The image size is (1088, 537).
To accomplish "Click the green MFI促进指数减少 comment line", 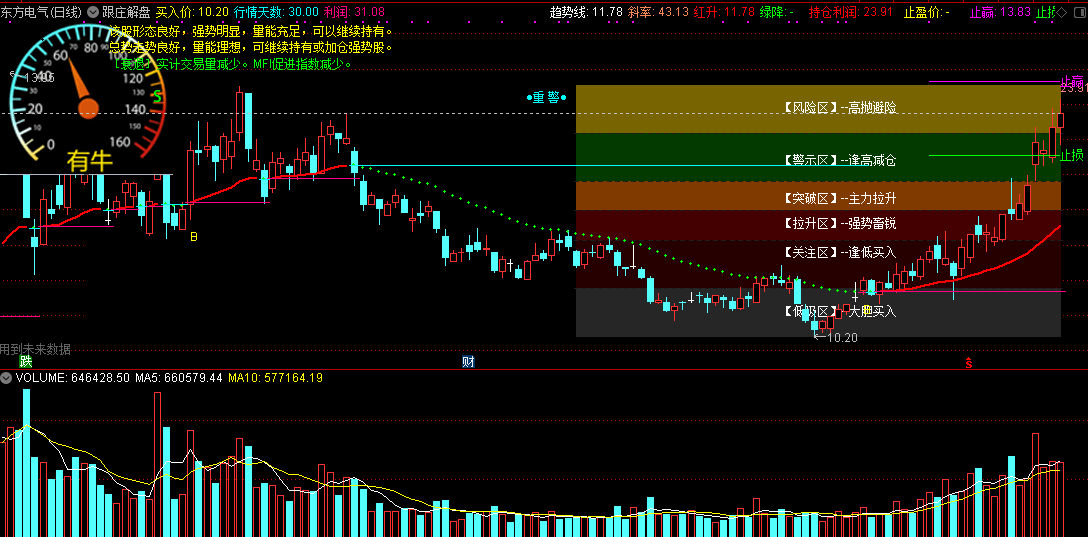I will point(233,64).
